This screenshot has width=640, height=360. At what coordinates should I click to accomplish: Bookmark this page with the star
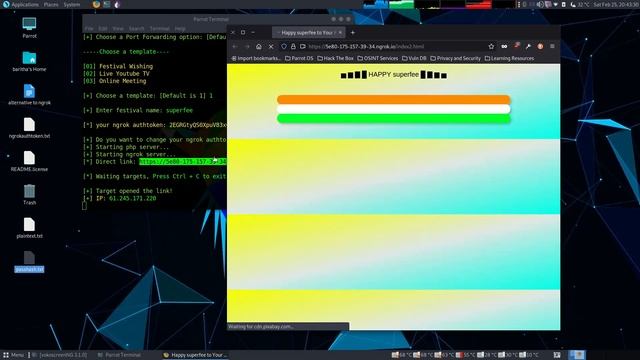pos(491,47)
